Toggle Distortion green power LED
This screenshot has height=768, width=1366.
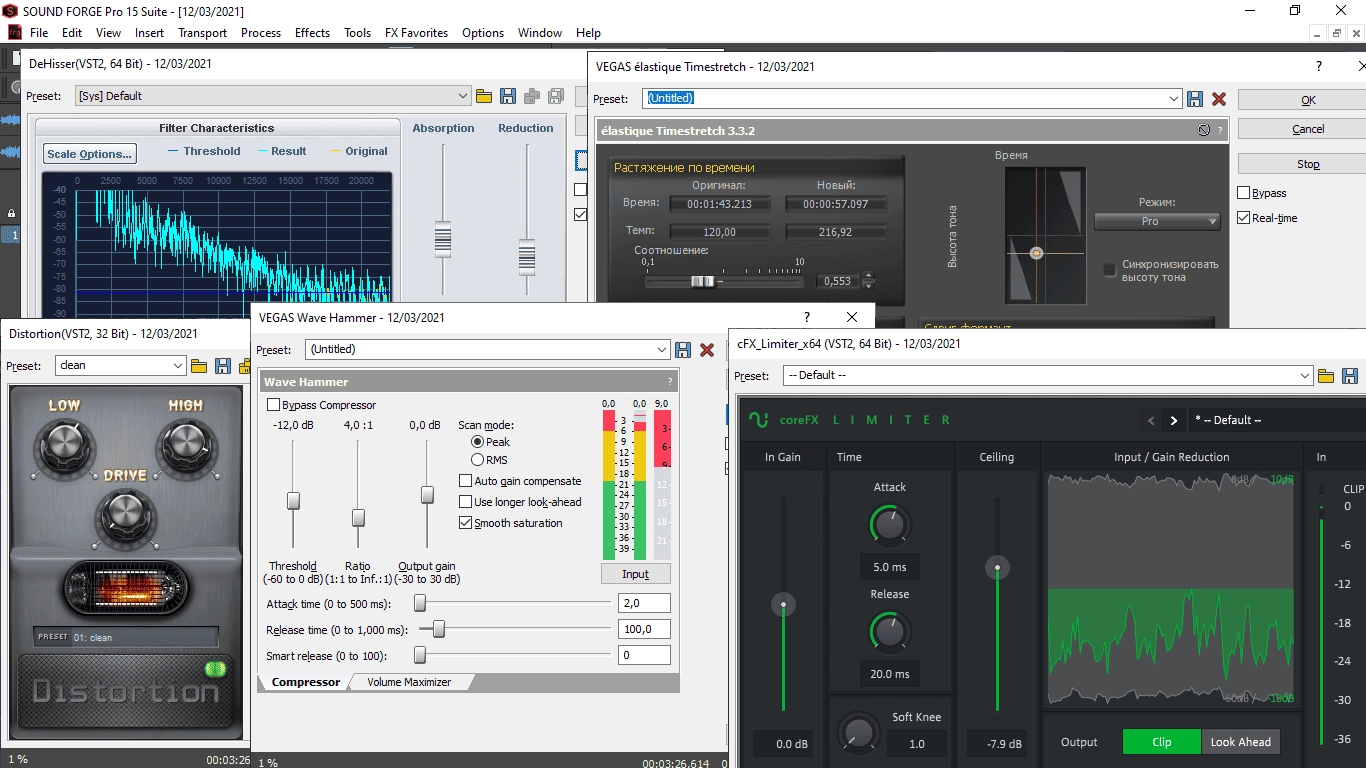coord(214,669)
